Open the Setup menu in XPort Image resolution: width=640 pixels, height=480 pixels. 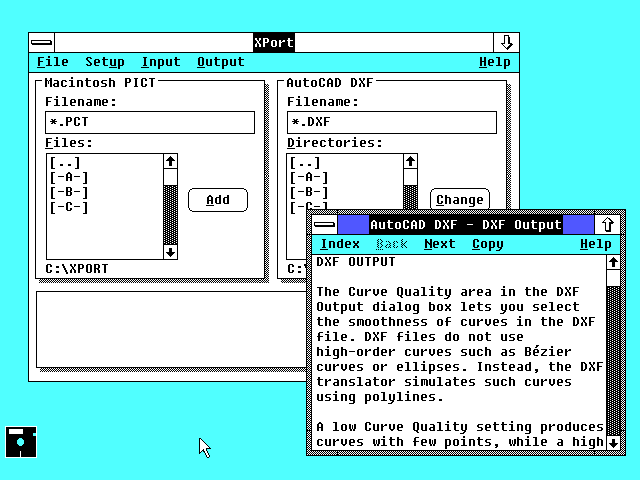point(104,62)
